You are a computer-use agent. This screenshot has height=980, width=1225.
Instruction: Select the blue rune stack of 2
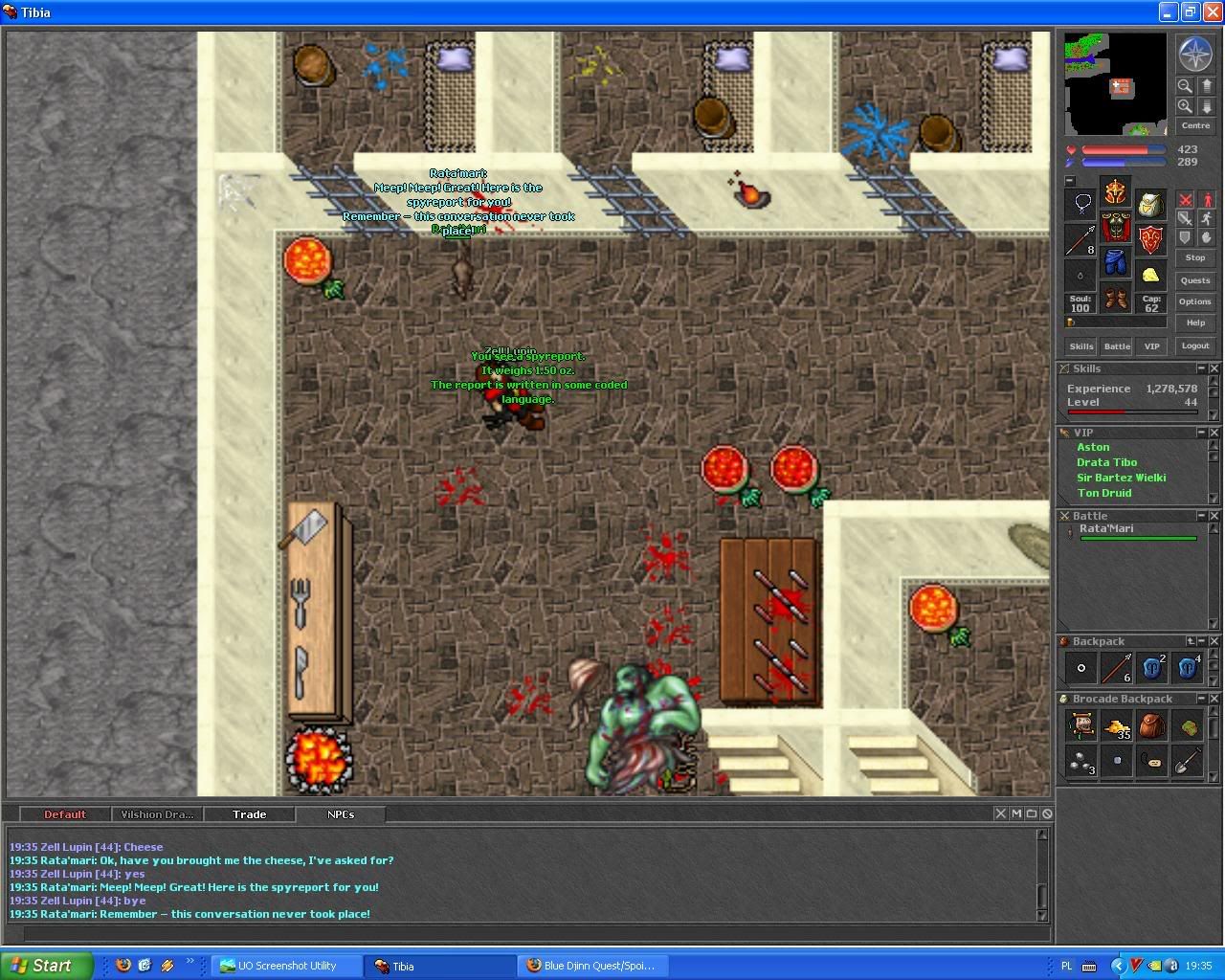tap(1152, 668)
